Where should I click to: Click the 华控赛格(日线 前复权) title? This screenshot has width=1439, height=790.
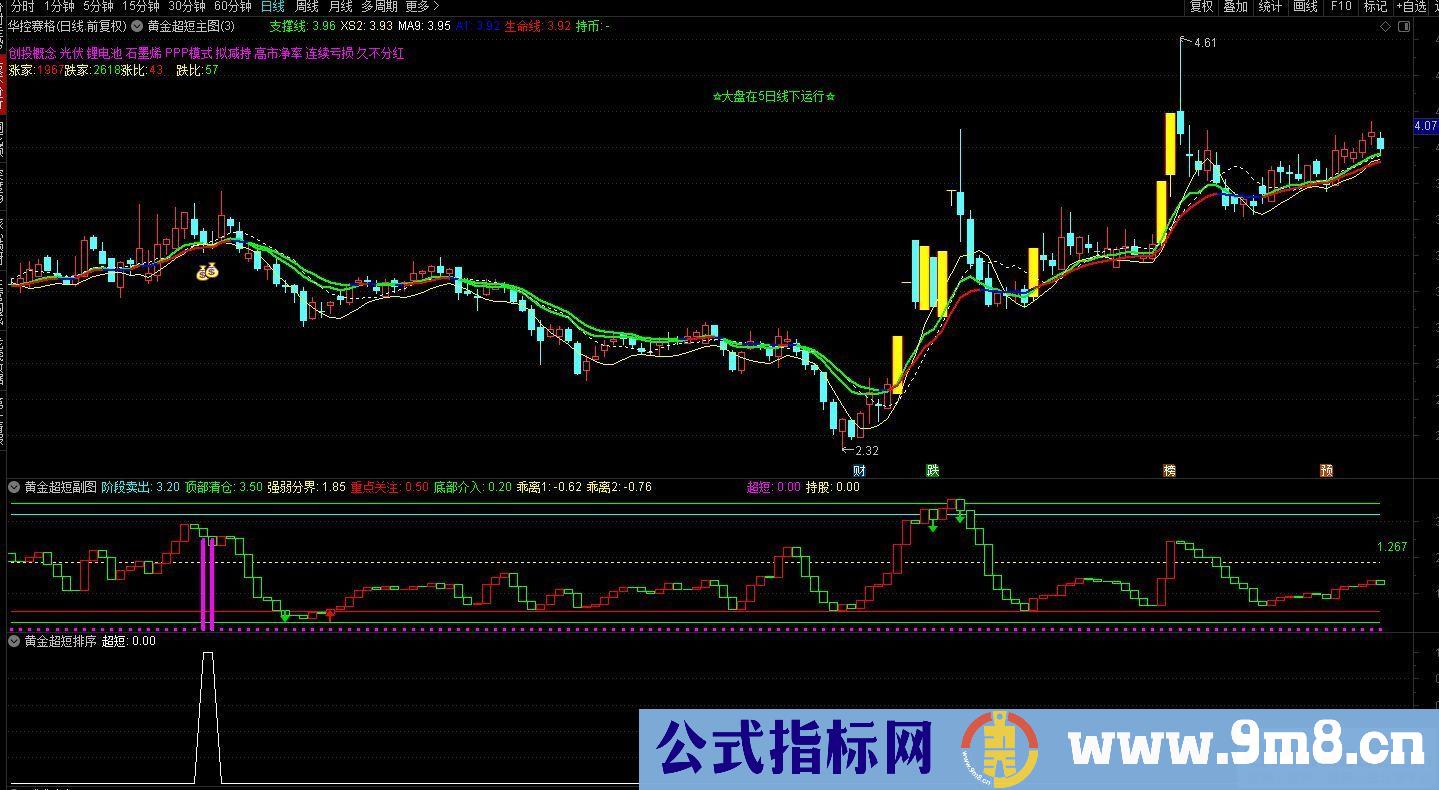69,26
